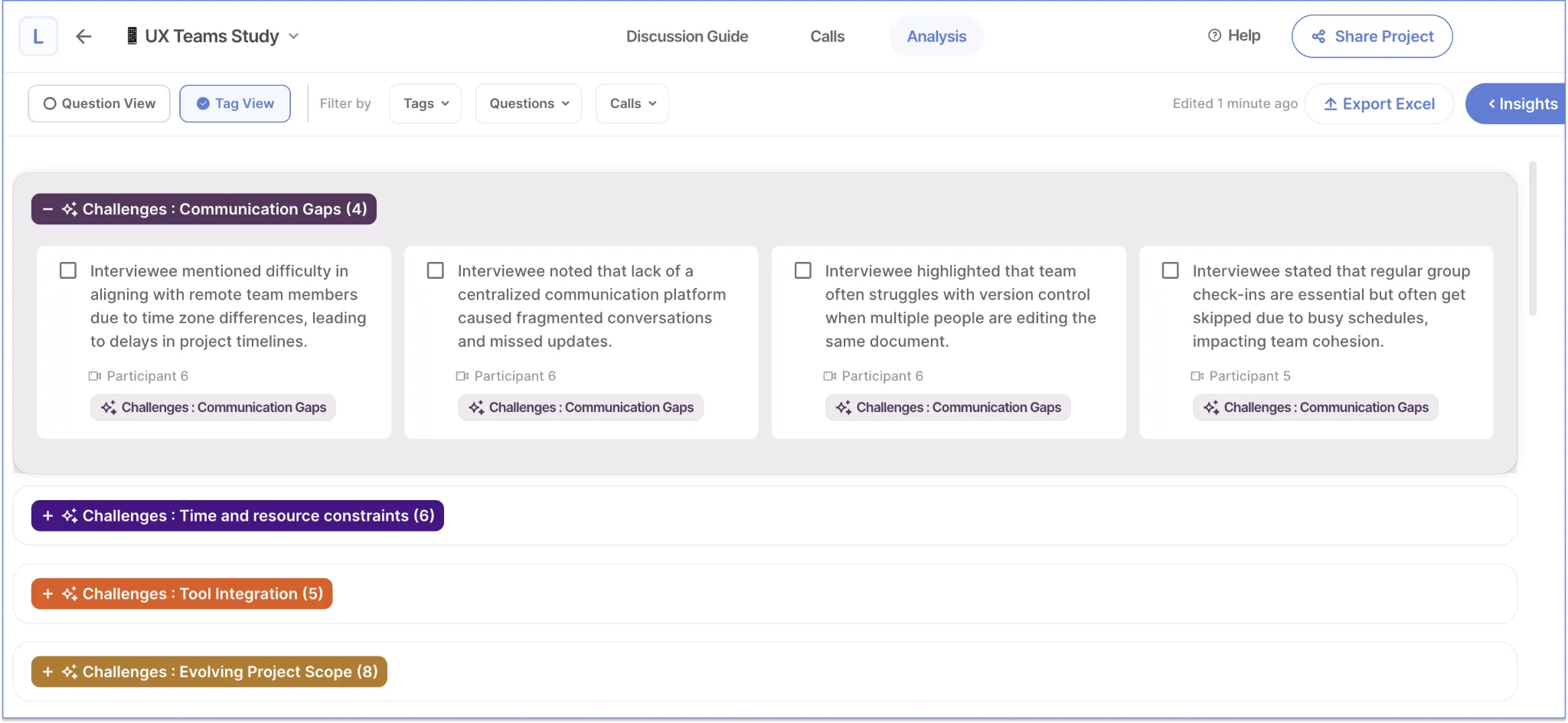Screen dimensions: 1568x723
Task: Click the phone icon beside UX Teams Study
Action: pos(132,36)
